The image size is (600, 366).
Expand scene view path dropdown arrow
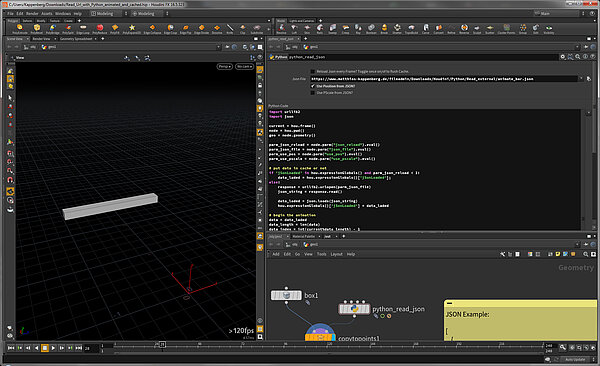point(218,47)
